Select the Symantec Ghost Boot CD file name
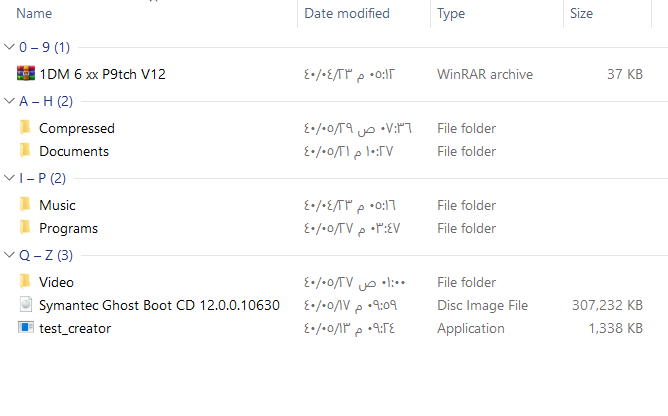Image resolution: width=668 pixels, height=416 pixels. click(159, 305)
